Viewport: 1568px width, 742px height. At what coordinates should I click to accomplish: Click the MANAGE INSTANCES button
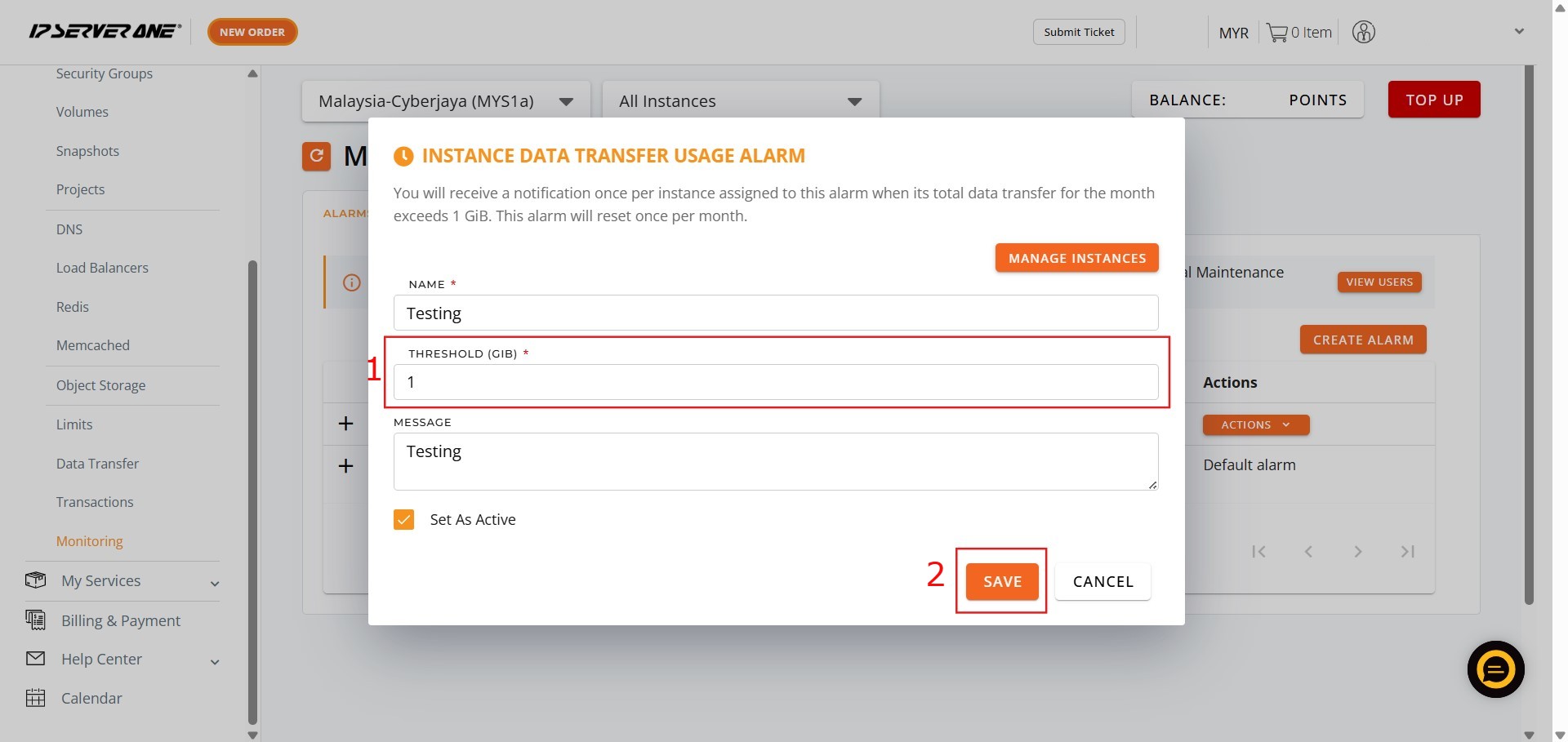tap(1076, 258)
